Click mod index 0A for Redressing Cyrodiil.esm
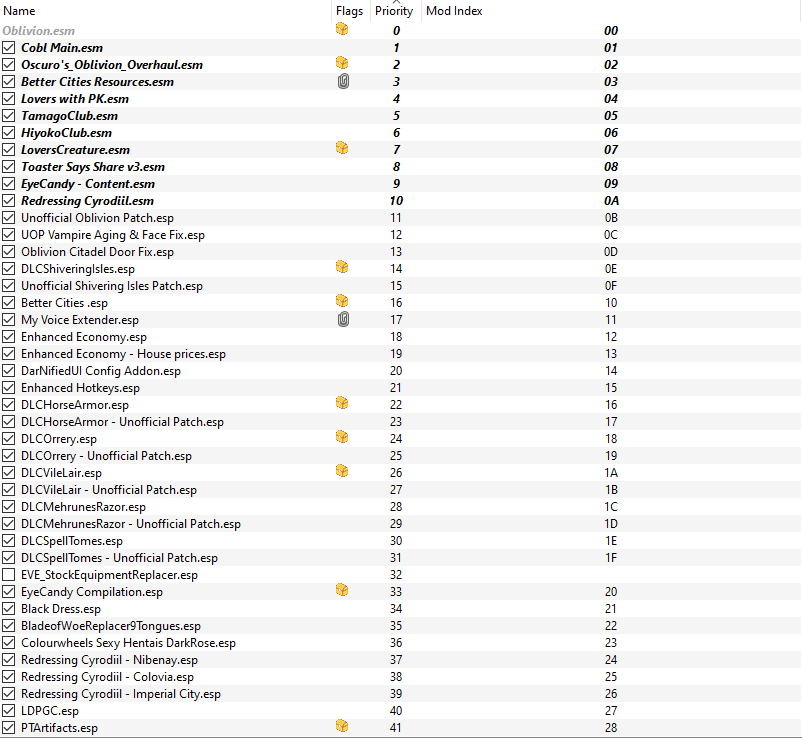The width and height of the screenshot is (802, 739). [x=611, y=201]
